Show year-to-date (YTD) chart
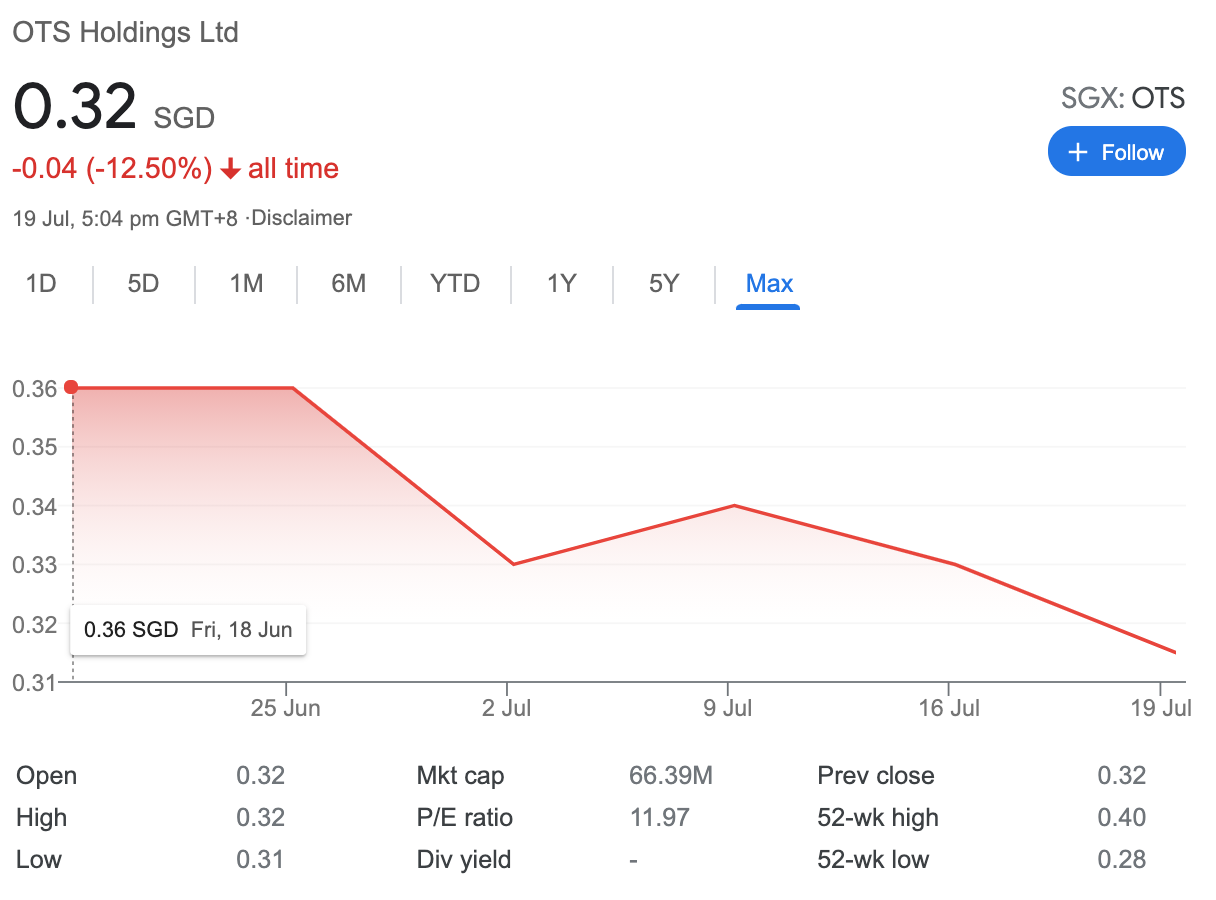Image resolution: width=1216 pixels, height=900 pixels. (455, 284)
